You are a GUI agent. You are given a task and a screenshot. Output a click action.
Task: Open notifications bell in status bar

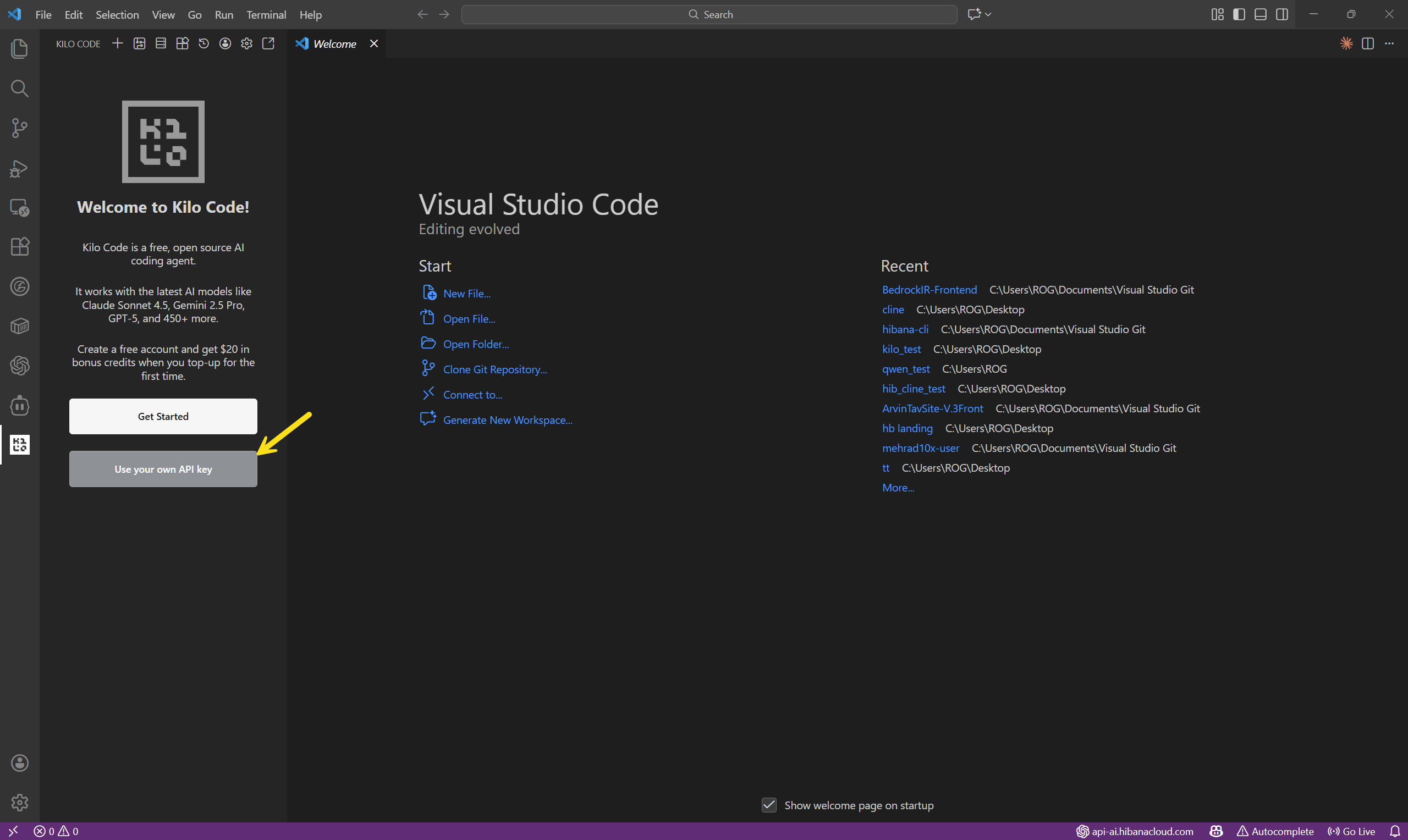pos(1395,831)
